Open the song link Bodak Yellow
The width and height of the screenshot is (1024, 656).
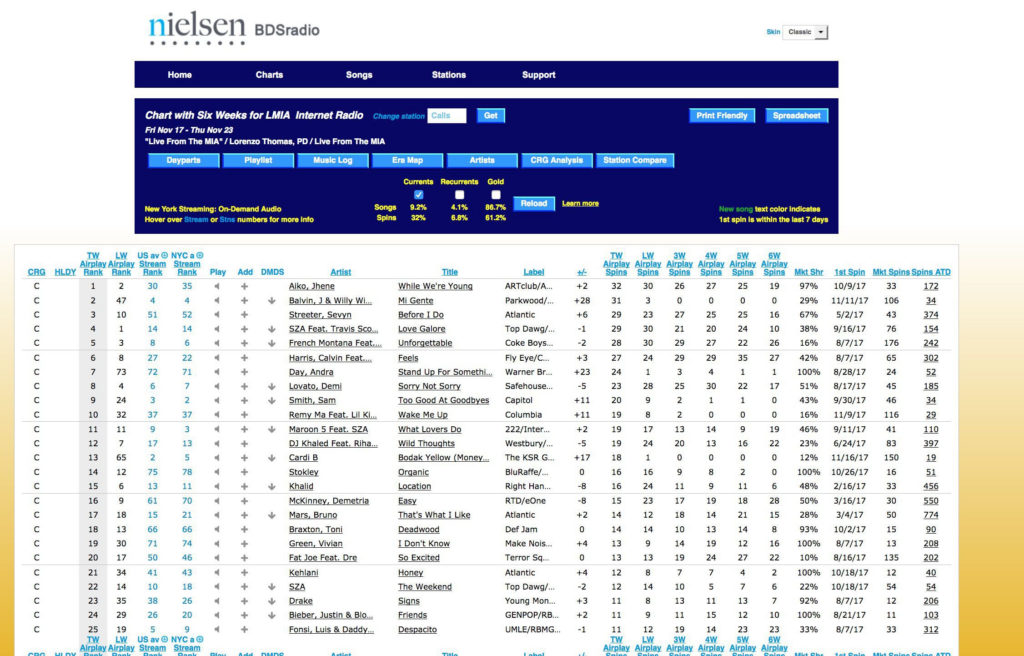point(443,458)
